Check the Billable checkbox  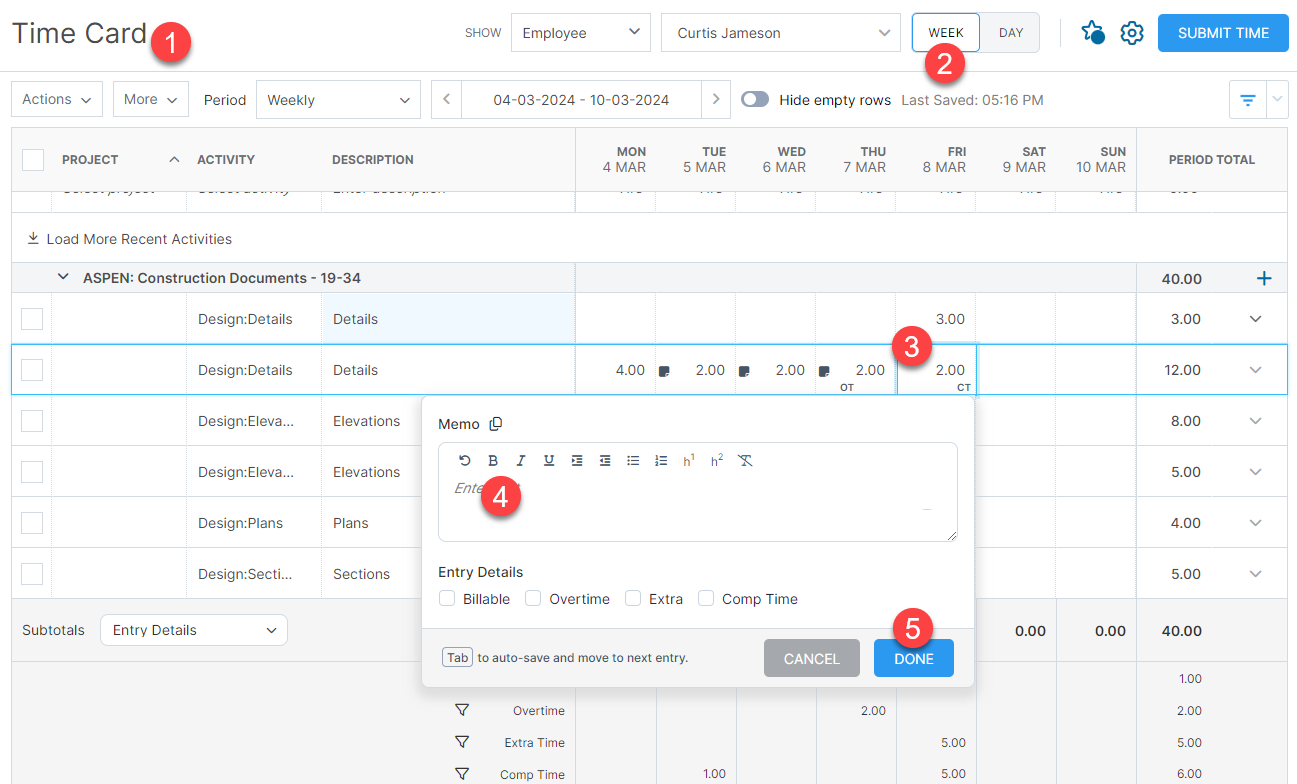(x=447, y=597)
